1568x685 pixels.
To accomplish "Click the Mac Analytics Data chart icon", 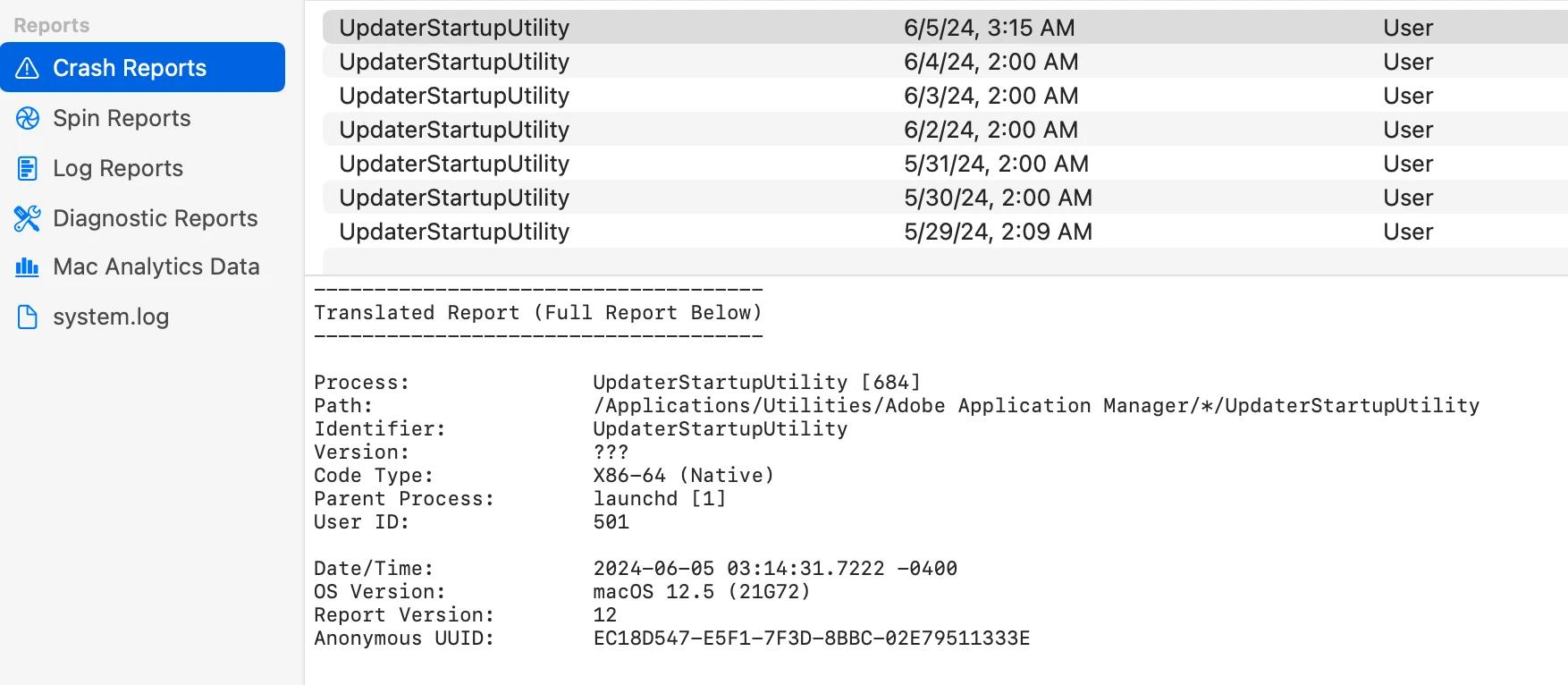I will [x=28, y=266].
